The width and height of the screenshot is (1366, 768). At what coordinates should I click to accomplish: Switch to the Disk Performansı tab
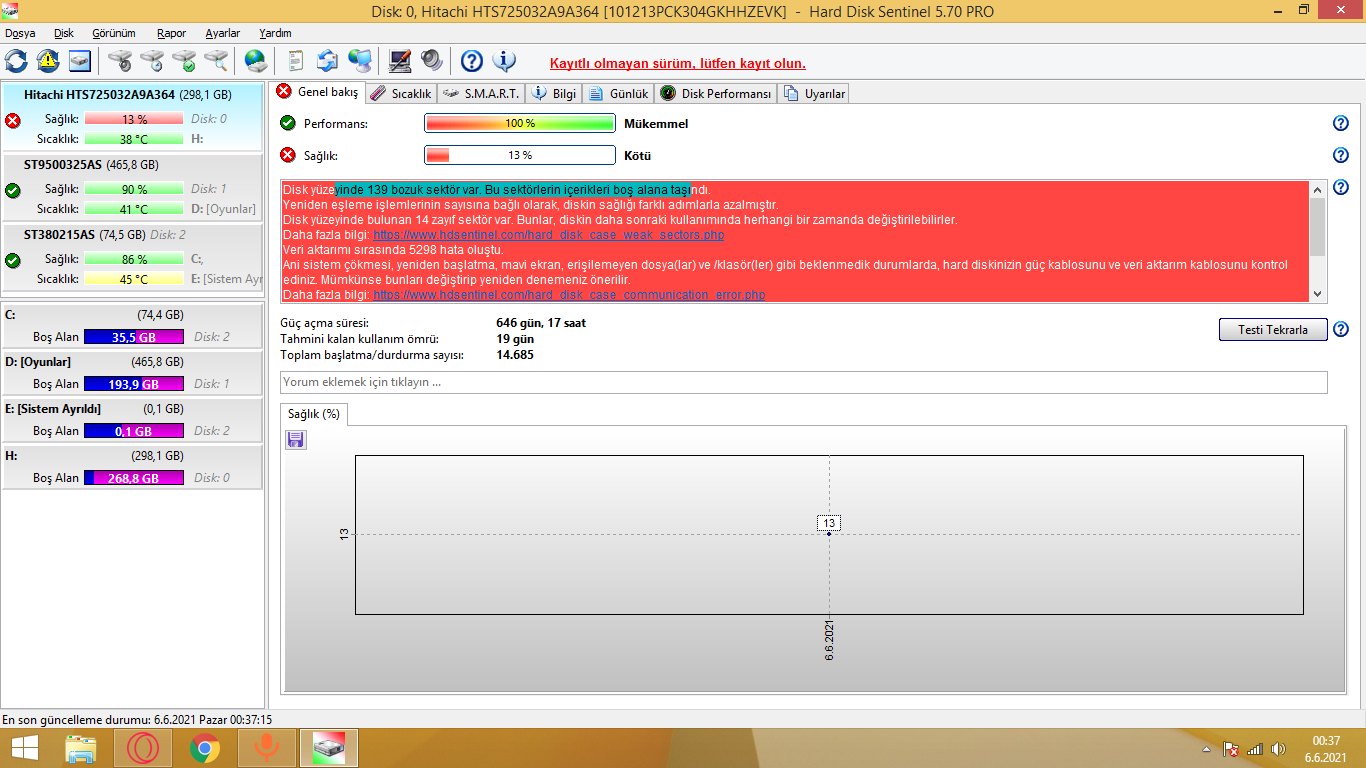click(717, 94)
